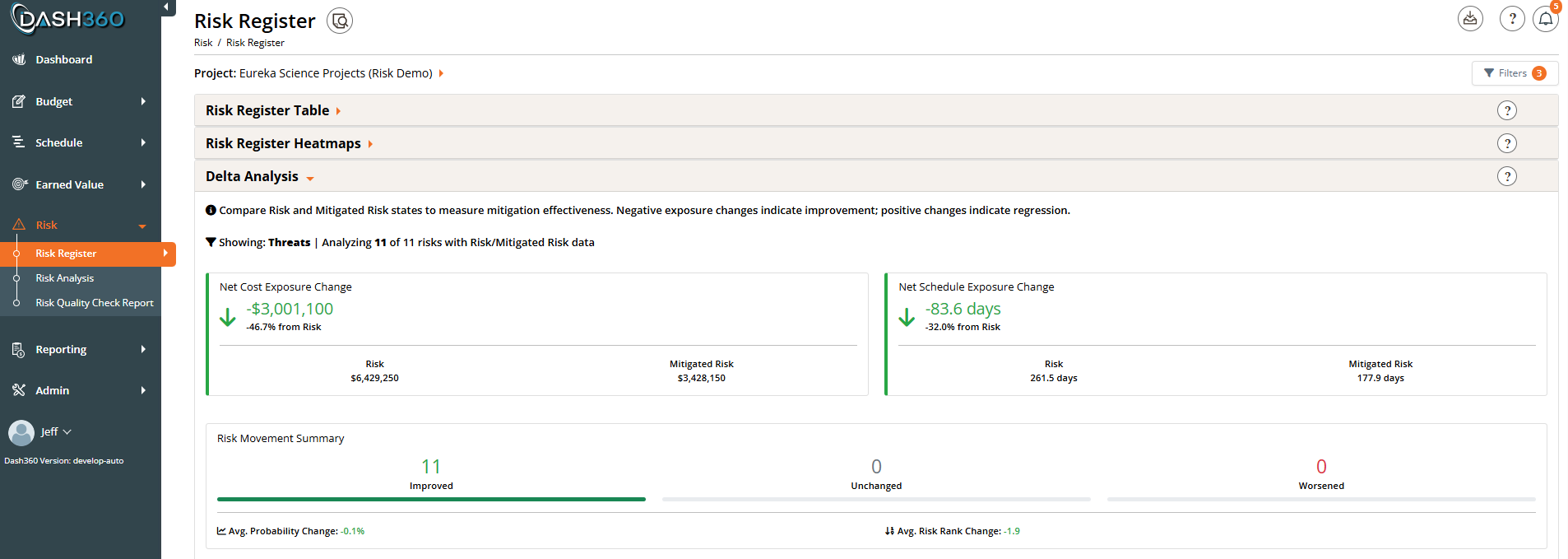
Task: Click the Risk warning triangle icon
Action: [19, 225]
